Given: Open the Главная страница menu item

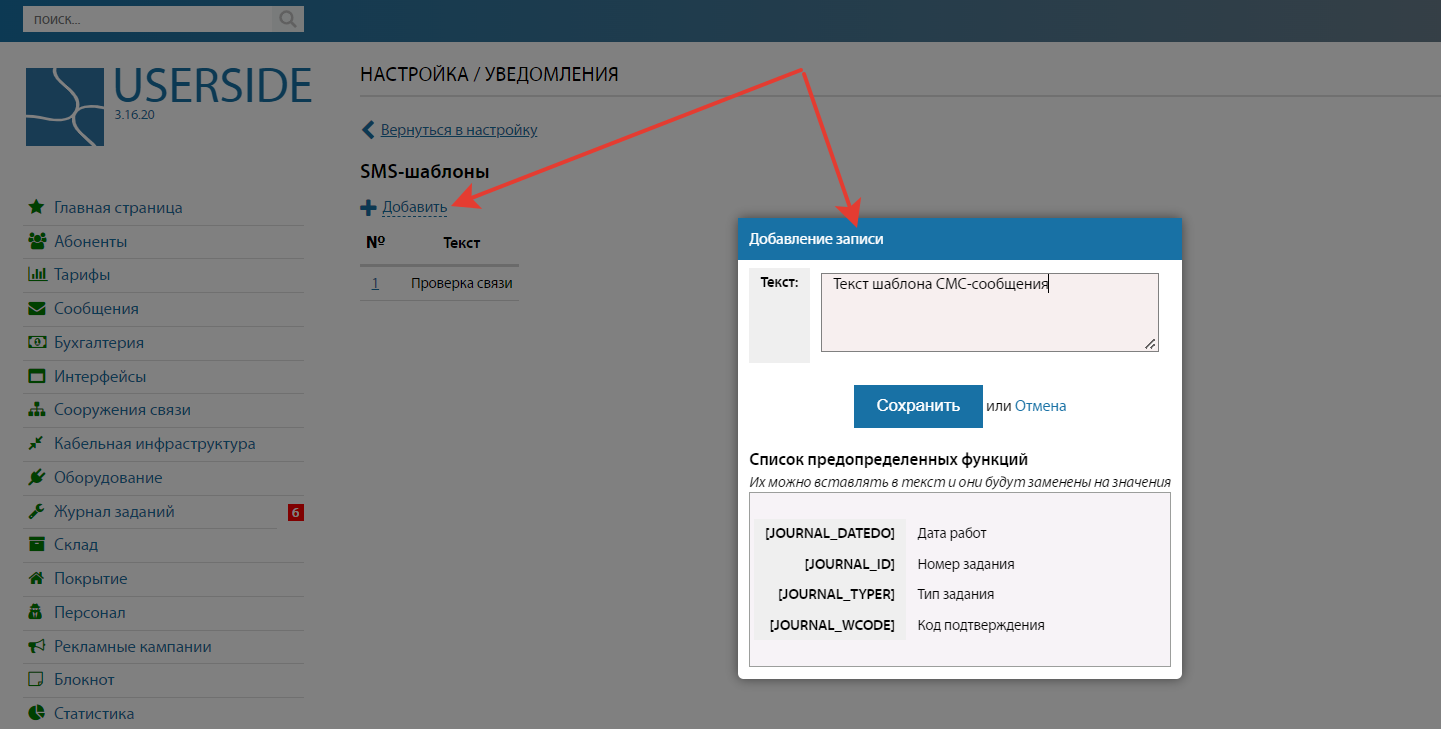Looking at the screenshot, I should pyautogui.click(x=118, y=208).
